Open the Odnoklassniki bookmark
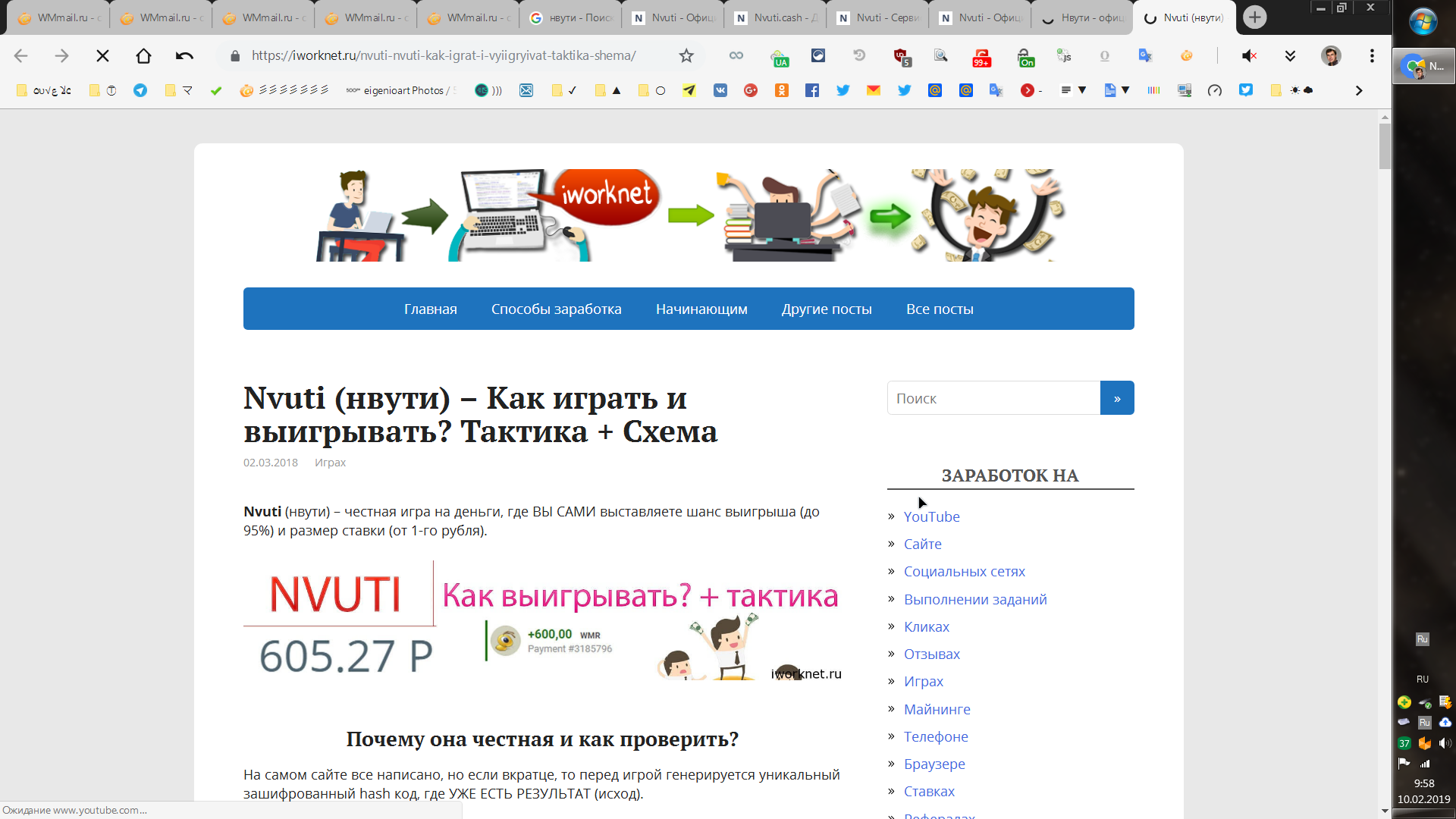 pos(782,90)
